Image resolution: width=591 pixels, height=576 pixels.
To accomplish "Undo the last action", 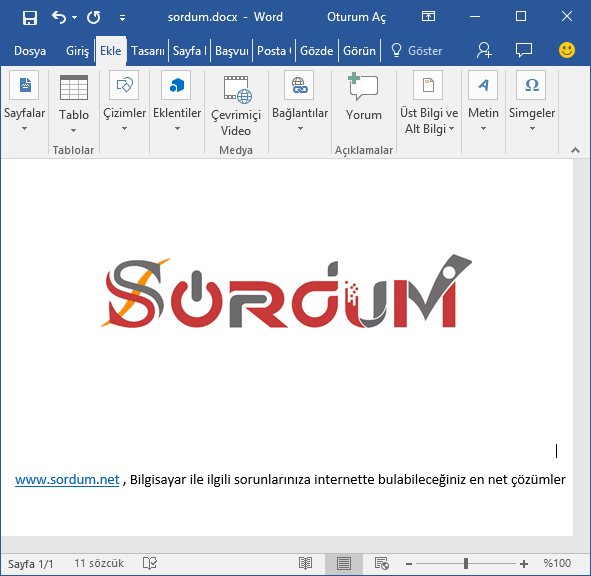I will [x=59, y=17].
